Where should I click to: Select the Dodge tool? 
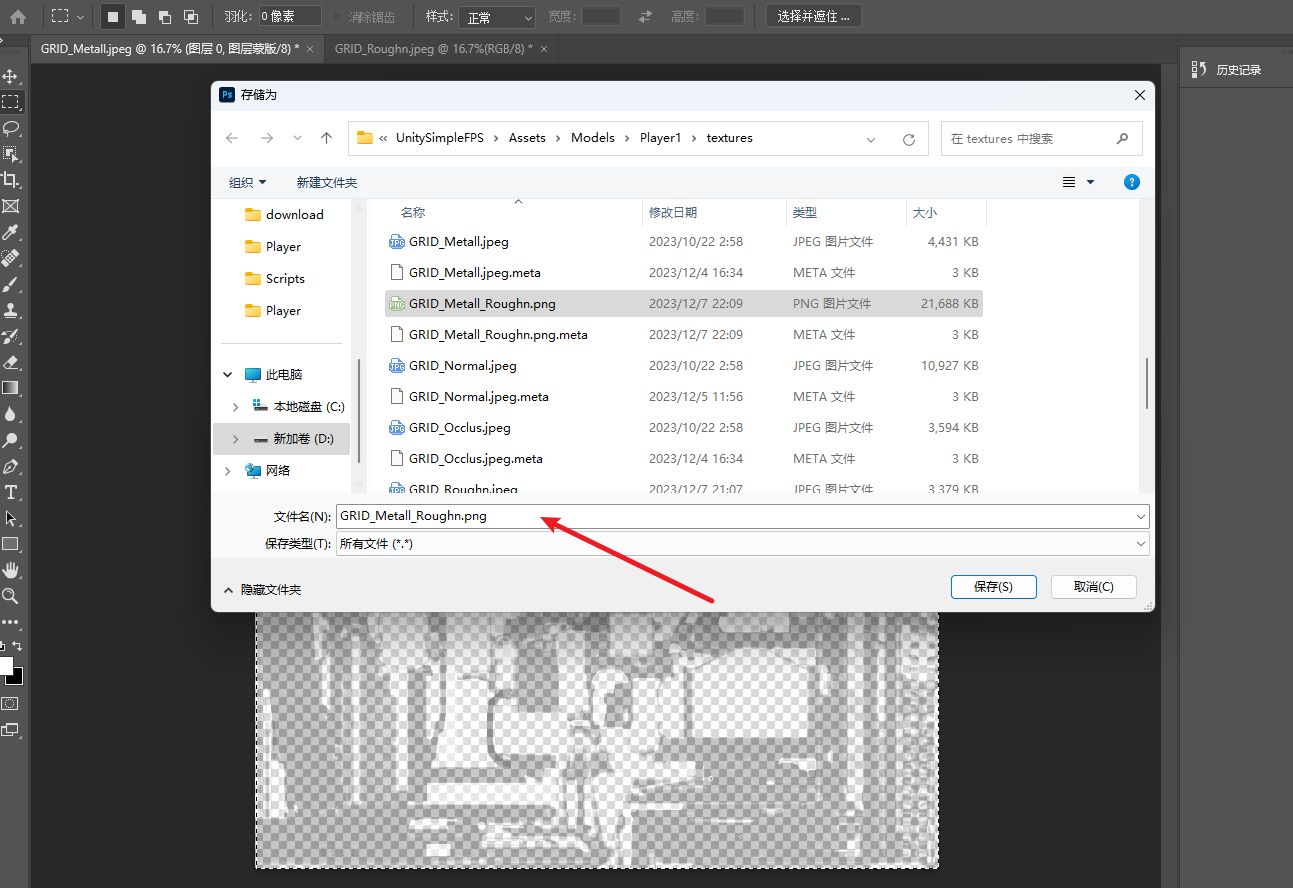[11, 440]
